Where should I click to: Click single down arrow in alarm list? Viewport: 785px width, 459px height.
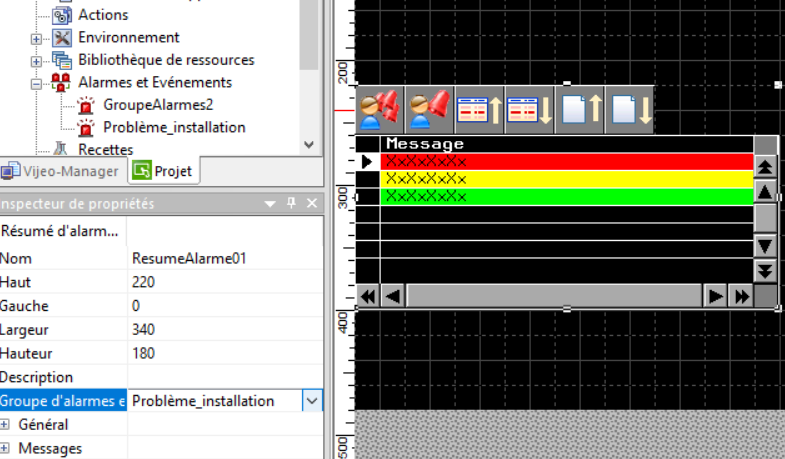[x=765, y=246]
